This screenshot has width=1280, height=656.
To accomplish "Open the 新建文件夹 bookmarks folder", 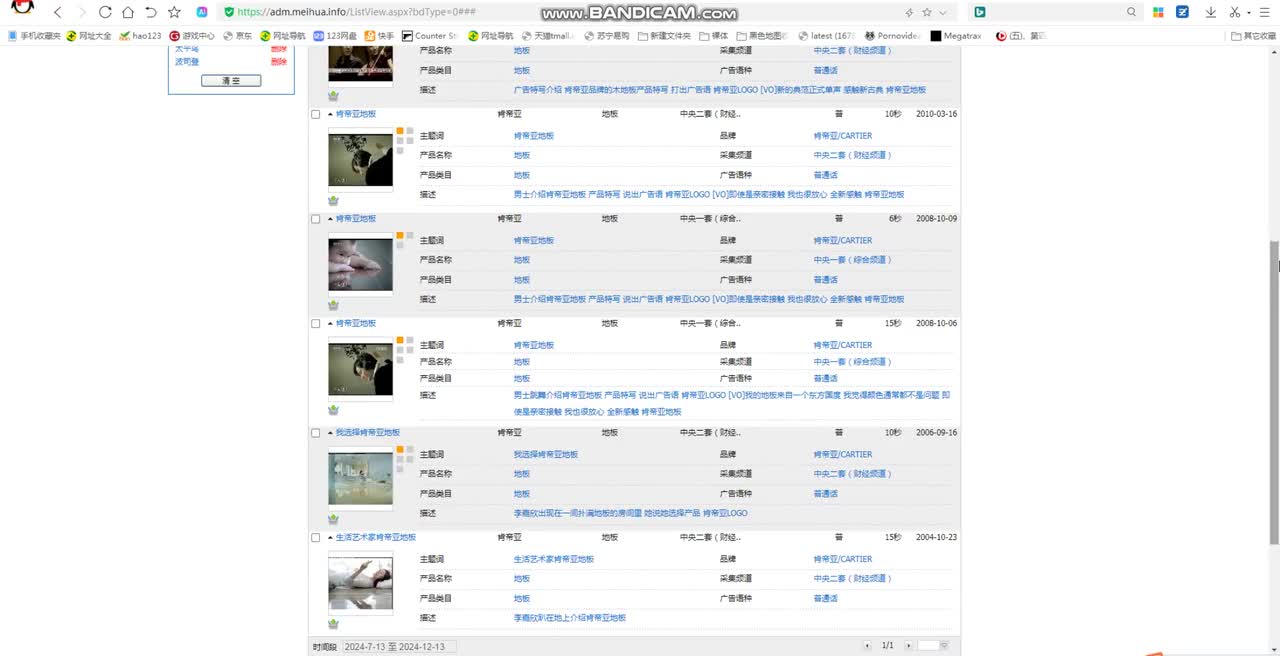I will tap(663, 36).
